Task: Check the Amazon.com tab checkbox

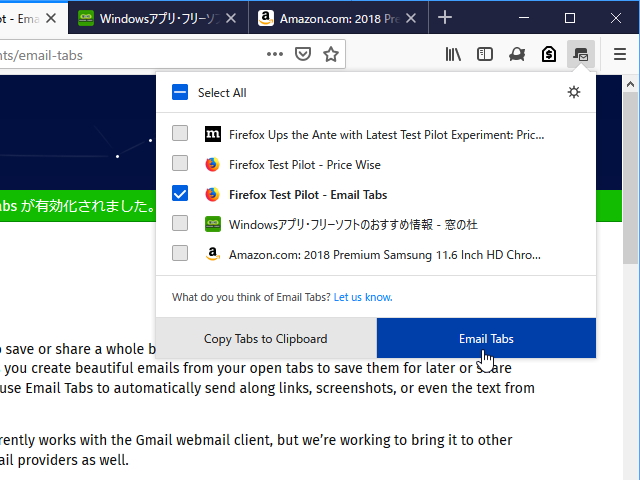Action: point(180,253)
